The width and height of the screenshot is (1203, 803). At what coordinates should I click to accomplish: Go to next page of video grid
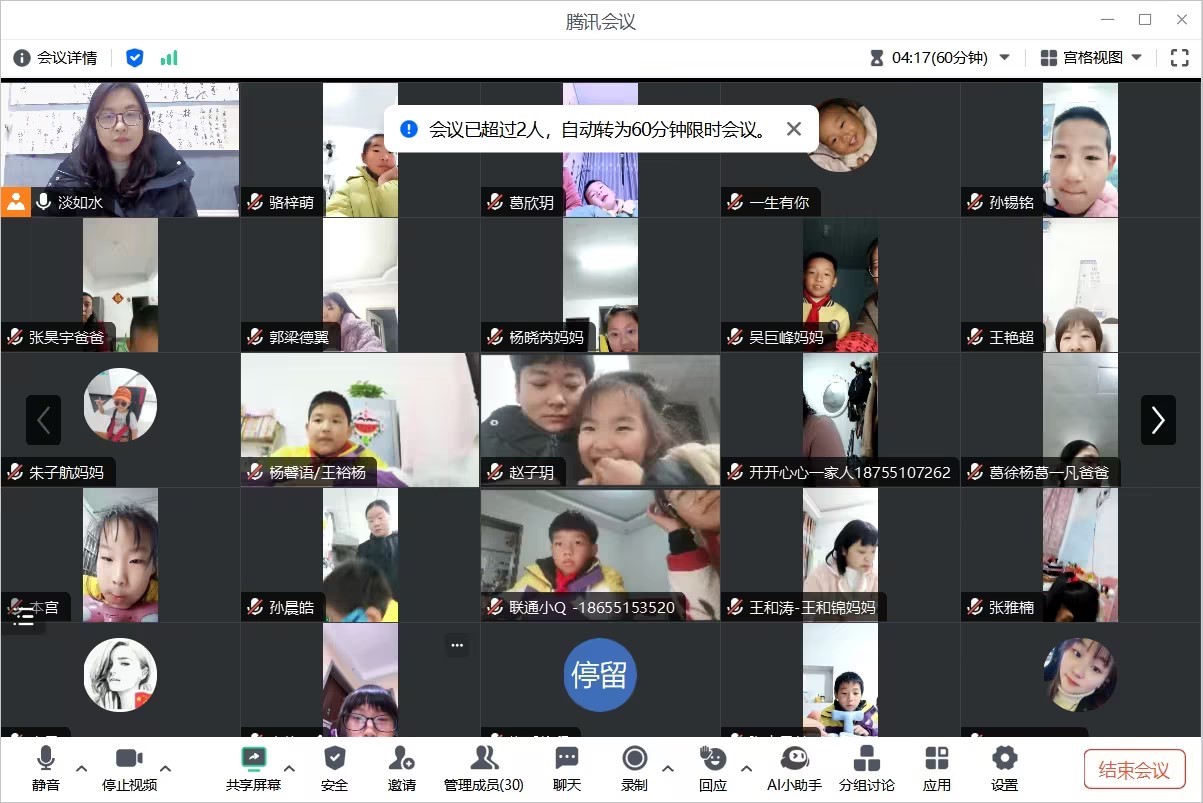(x=1158, y=420)
